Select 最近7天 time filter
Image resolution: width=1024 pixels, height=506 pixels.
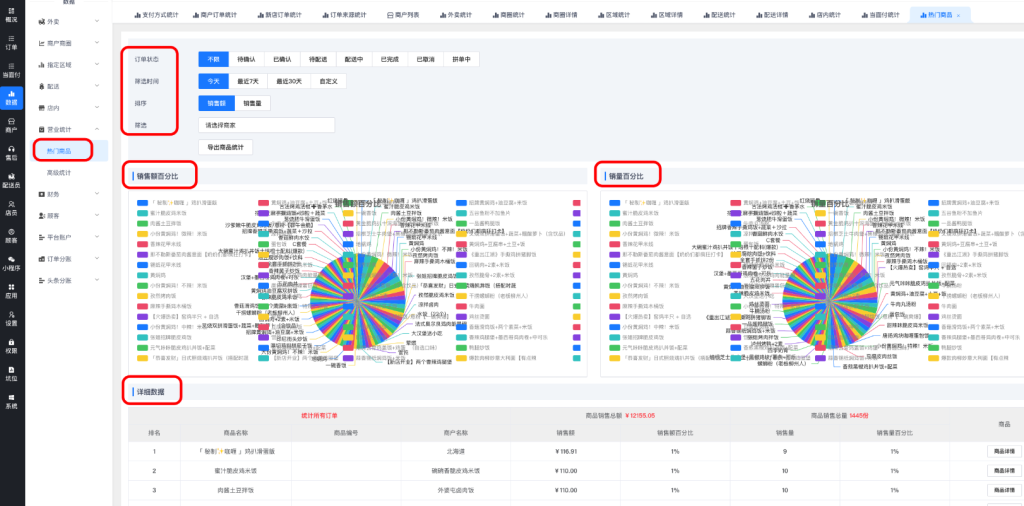click(x=249, y=81)
